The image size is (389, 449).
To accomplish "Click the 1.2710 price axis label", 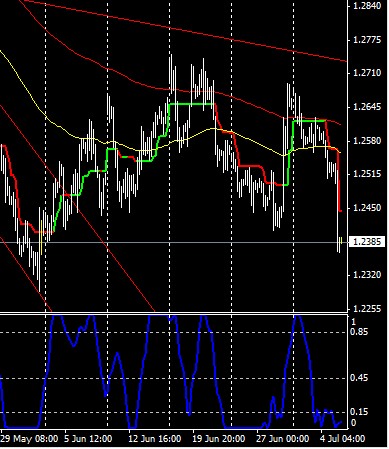I will [367, 73].
